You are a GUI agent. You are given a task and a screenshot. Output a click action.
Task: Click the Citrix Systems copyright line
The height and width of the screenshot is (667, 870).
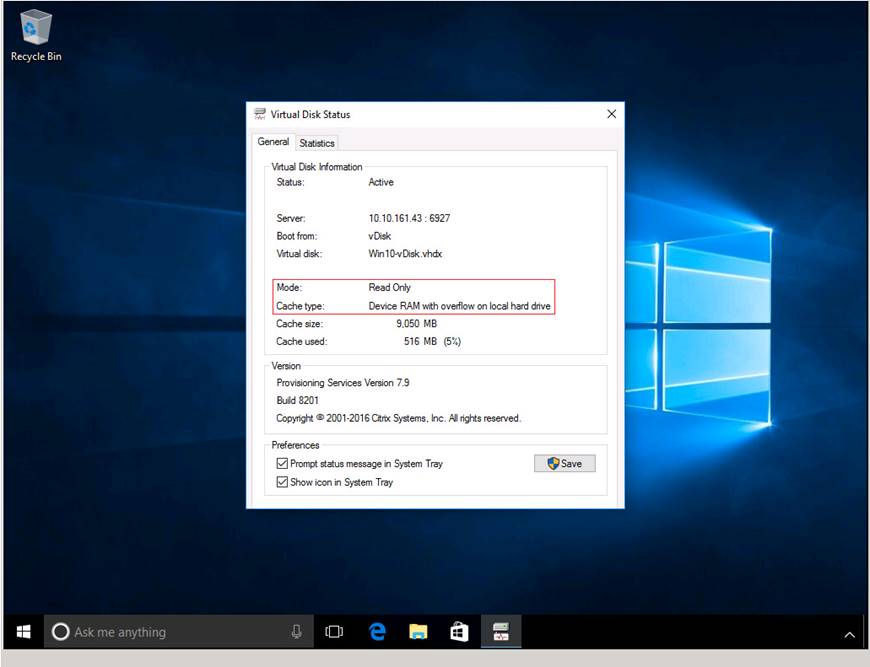(398, 418)
